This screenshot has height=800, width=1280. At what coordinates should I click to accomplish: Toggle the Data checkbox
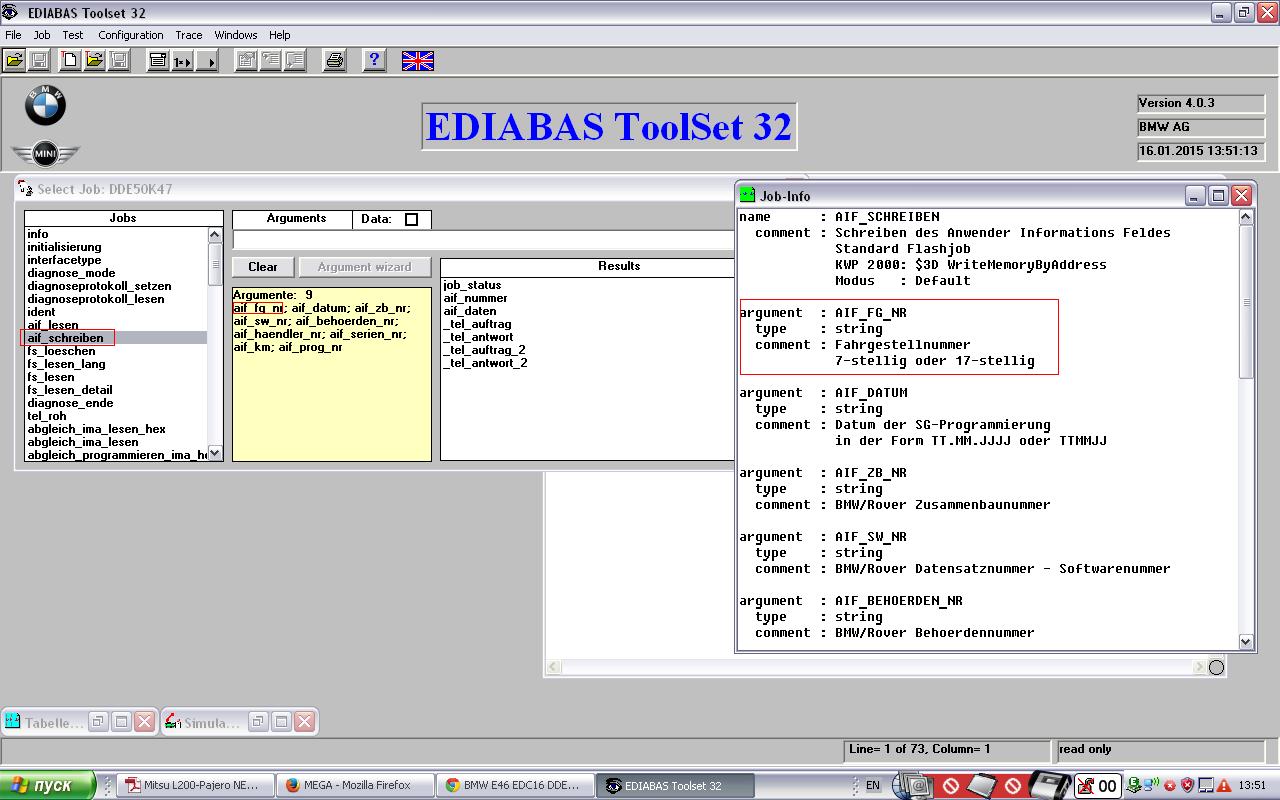(411, 219)
